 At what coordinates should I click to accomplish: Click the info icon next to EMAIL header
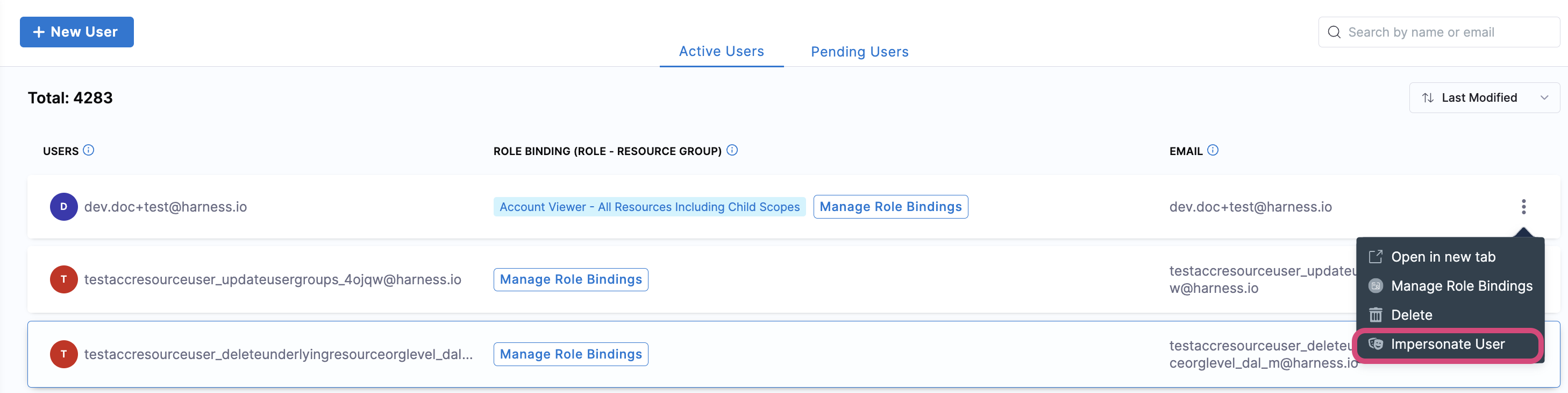tap(1212, 150)
